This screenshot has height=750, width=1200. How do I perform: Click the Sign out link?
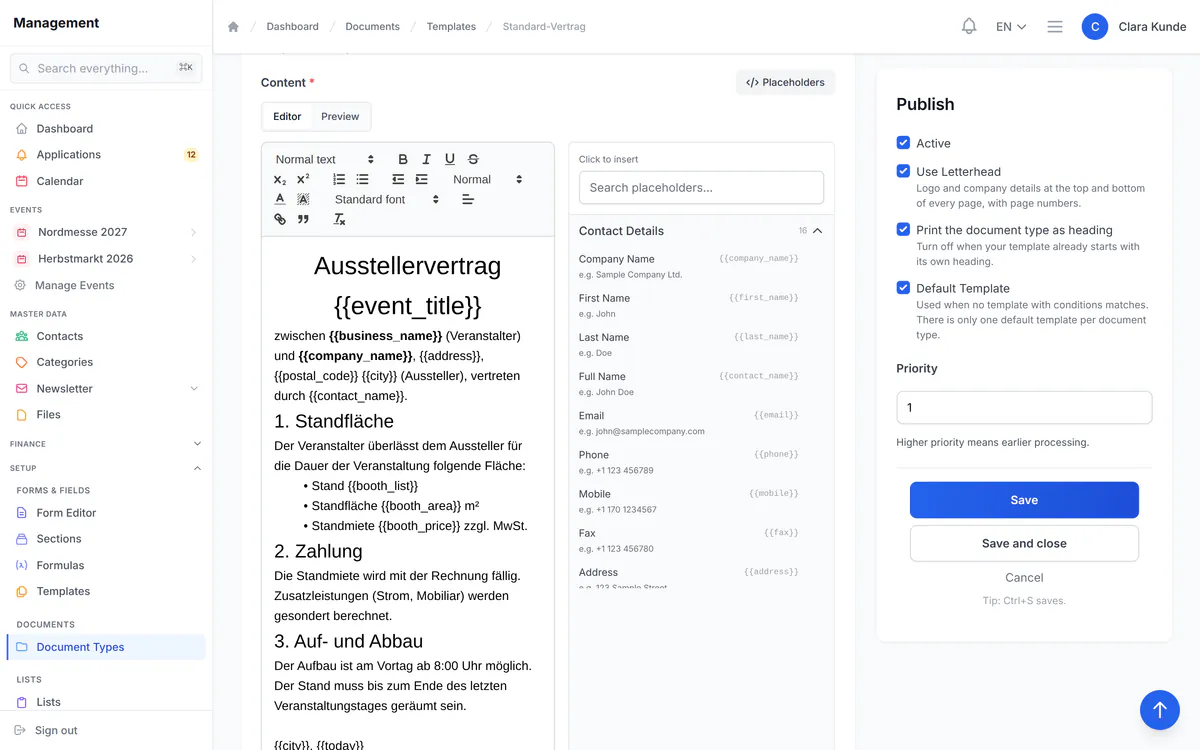(x=56, y=730)
